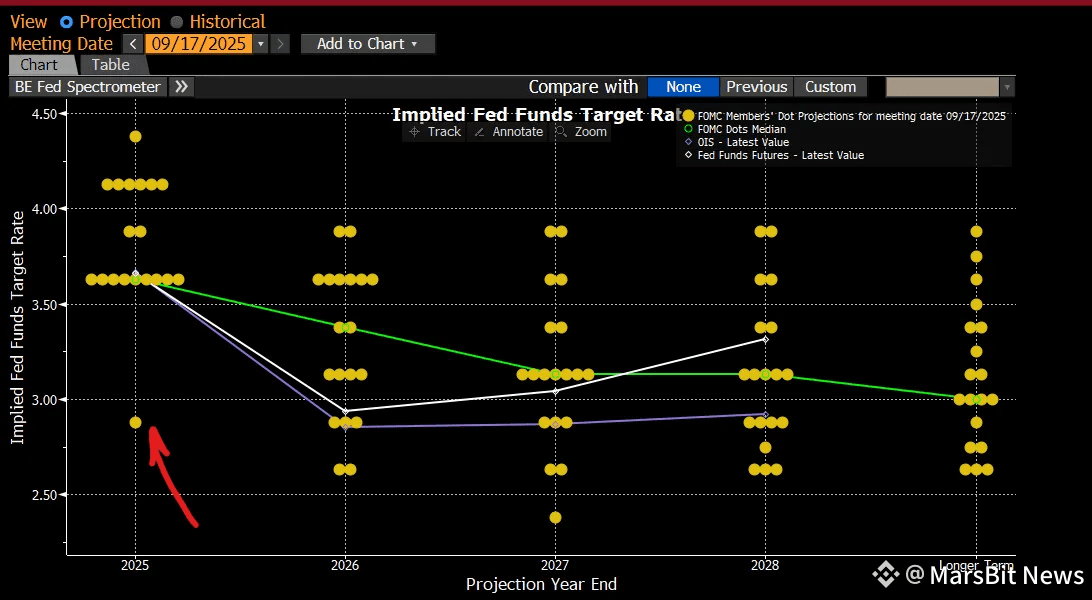
Task: Click the gray color box beside Custom
Action: 942,87
